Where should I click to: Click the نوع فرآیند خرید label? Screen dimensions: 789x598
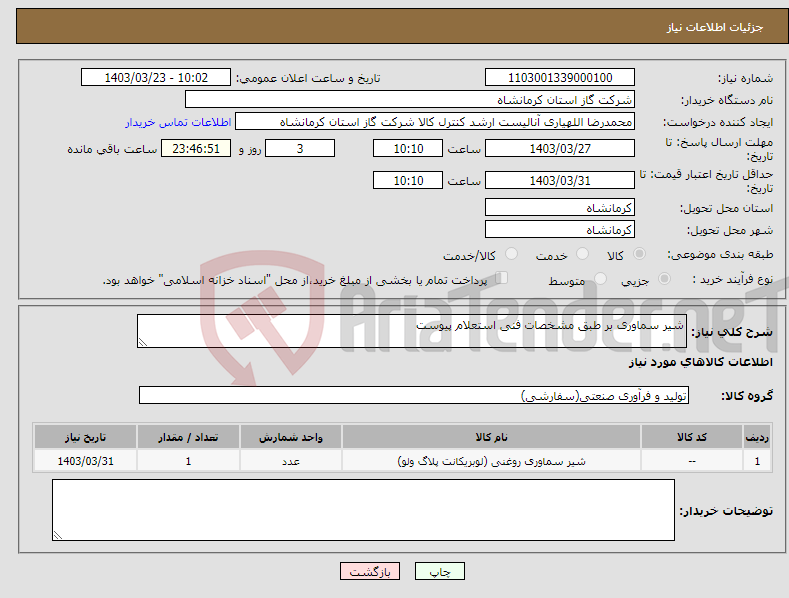[733, 279]
